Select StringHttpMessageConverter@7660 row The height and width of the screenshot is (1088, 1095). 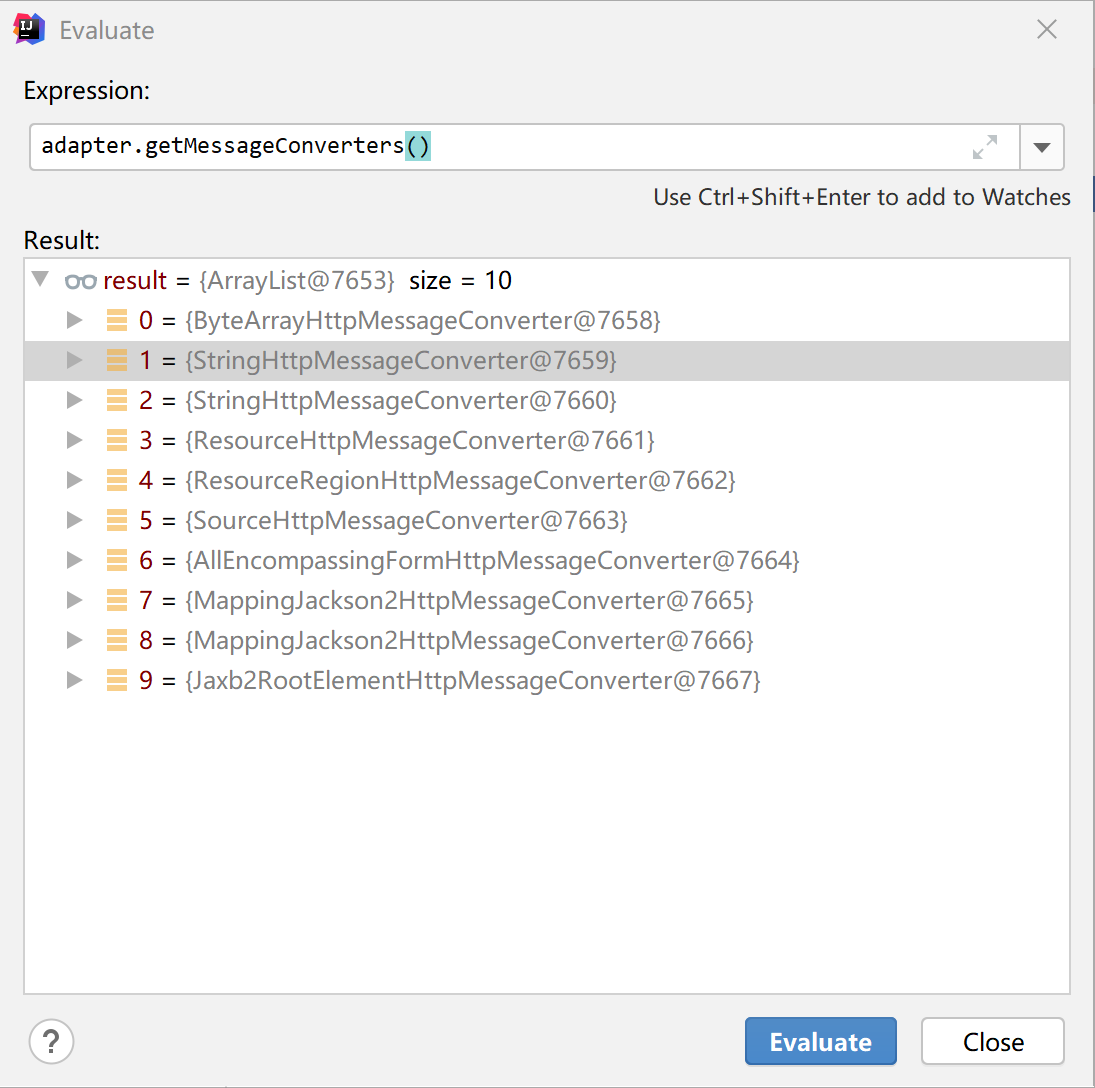coord(400,401)
